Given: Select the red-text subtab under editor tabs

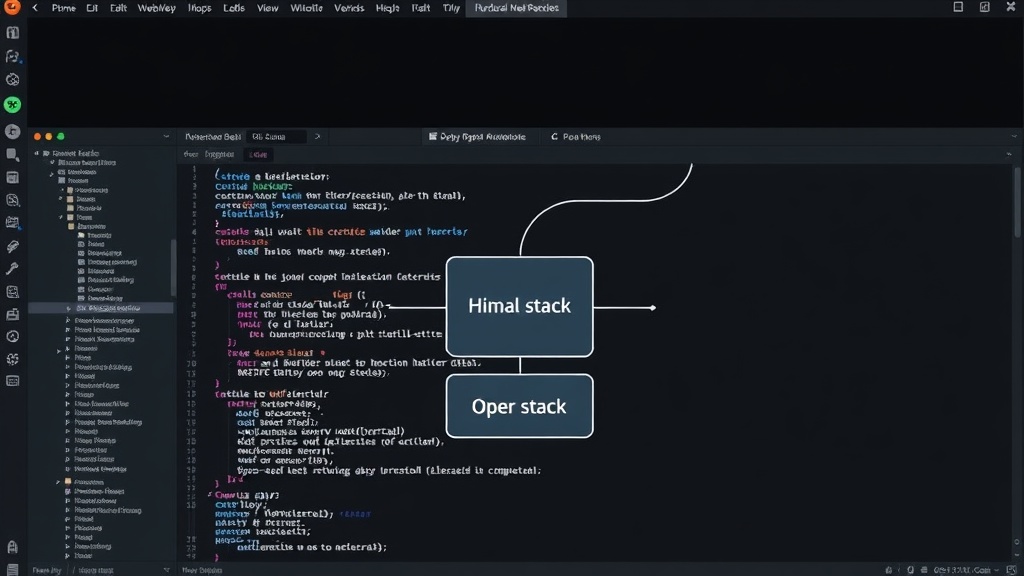Looking at the screenshot, I should coord(259,155).
